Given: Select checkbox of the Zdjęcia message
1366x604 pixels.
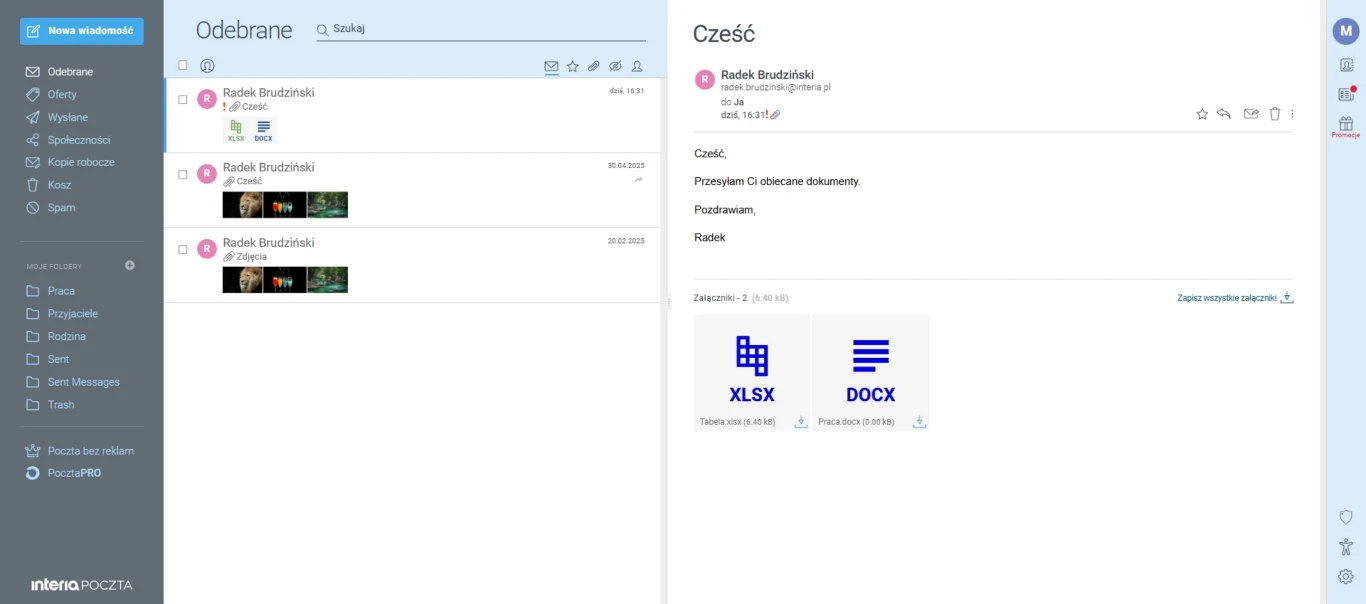Looking at the screenshot, I should pyautogui.click(x=183, y=249).
